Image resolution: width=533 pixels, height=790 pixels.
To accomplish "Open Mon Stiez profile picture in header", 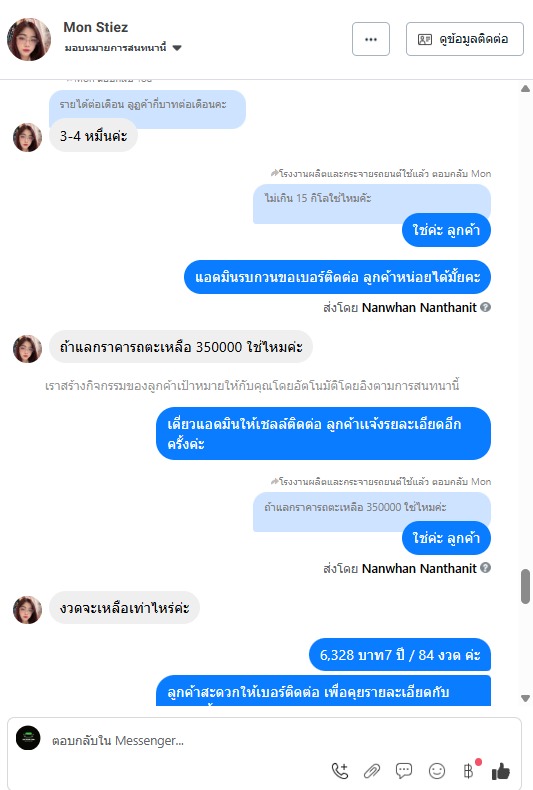I will coord(29,39).
